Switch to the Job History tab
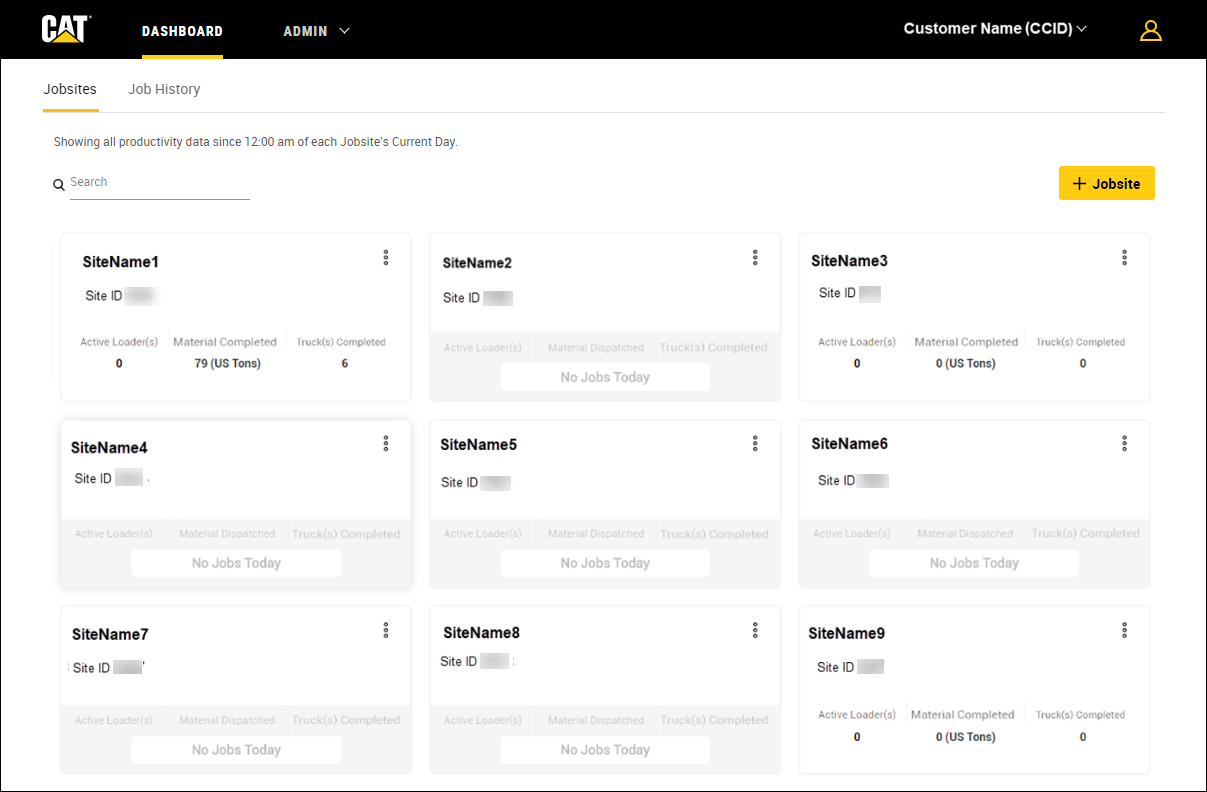 (x=164, y=89)
